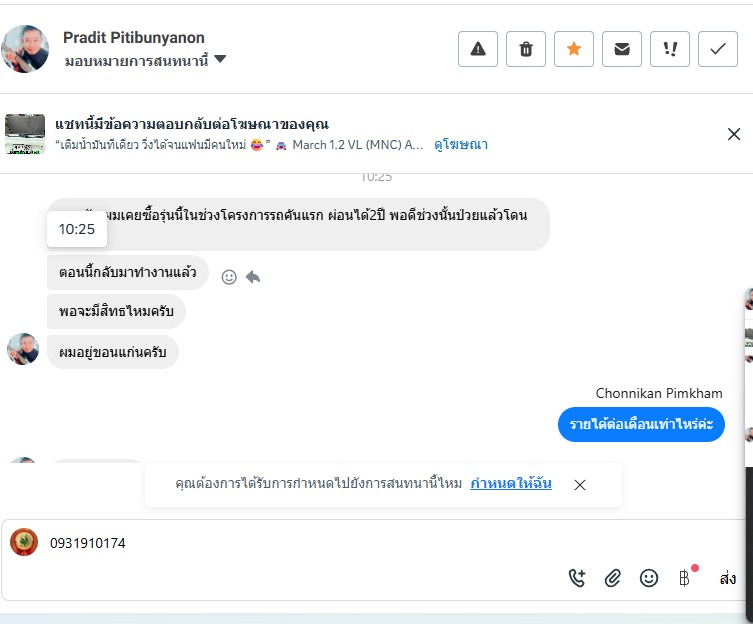Click the exclamation priority icon
The width and height of the screenshot is (753, 624).
670,49
